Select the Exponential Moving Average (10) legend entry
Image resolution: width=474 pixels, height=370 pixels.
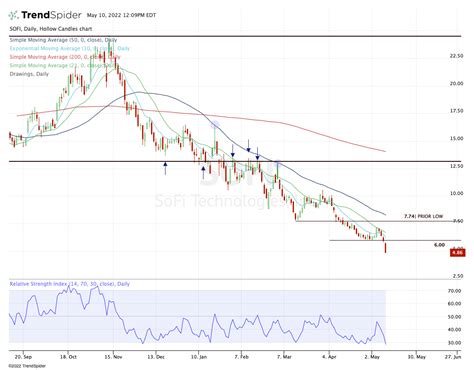point(69,48)
